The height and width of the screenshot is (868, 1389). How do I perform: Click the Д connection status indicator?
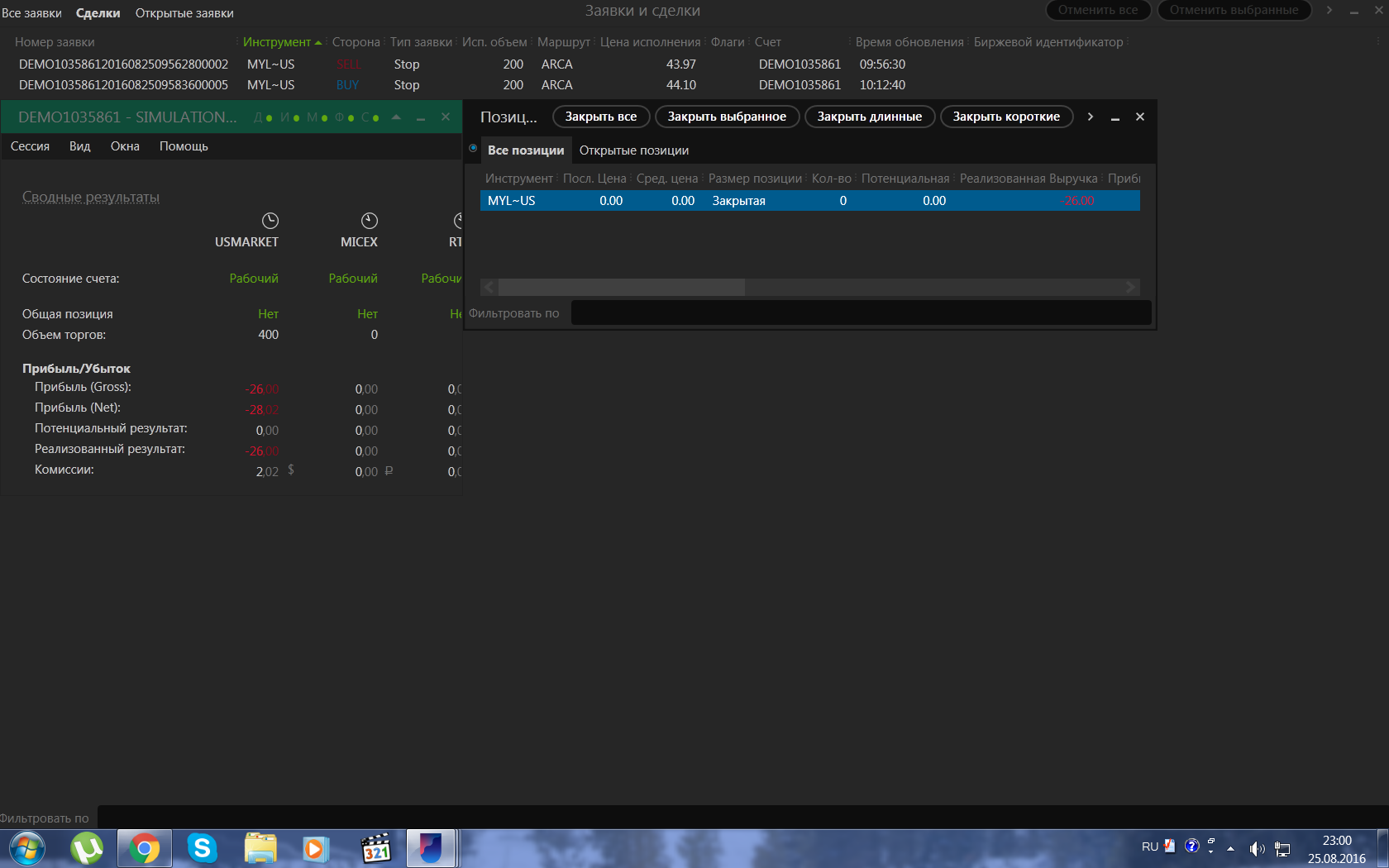tap(263, 117)
